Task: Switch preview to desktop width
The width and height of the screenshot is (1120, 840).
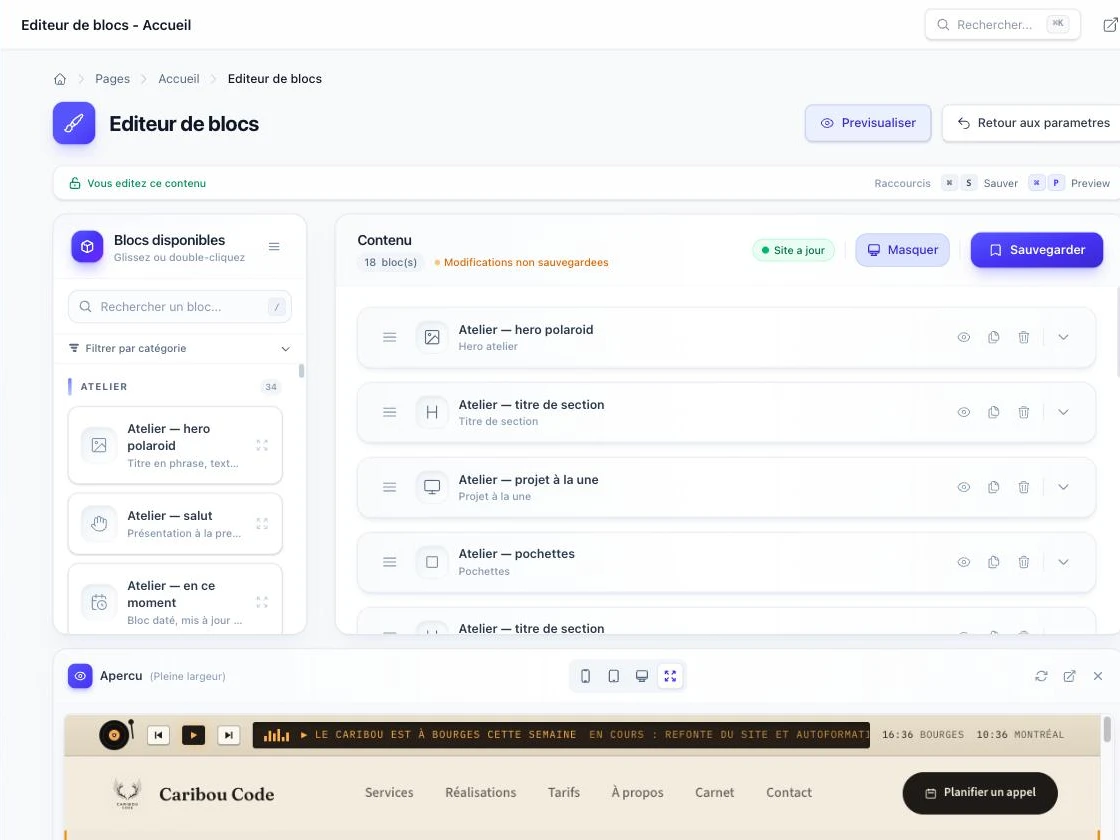Action: pos(642,676)
